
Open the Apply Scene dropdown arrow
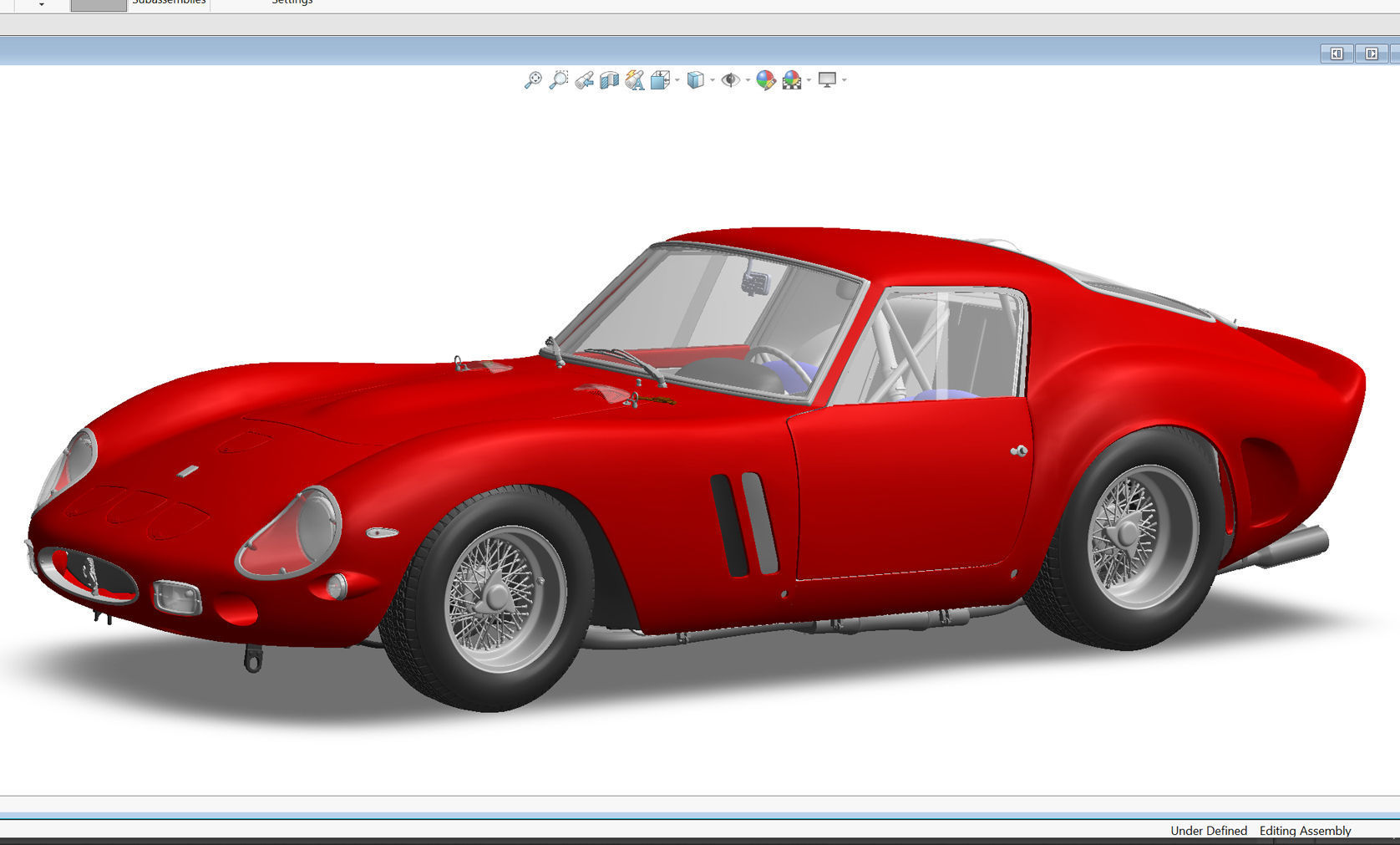(x=809, y=80)
